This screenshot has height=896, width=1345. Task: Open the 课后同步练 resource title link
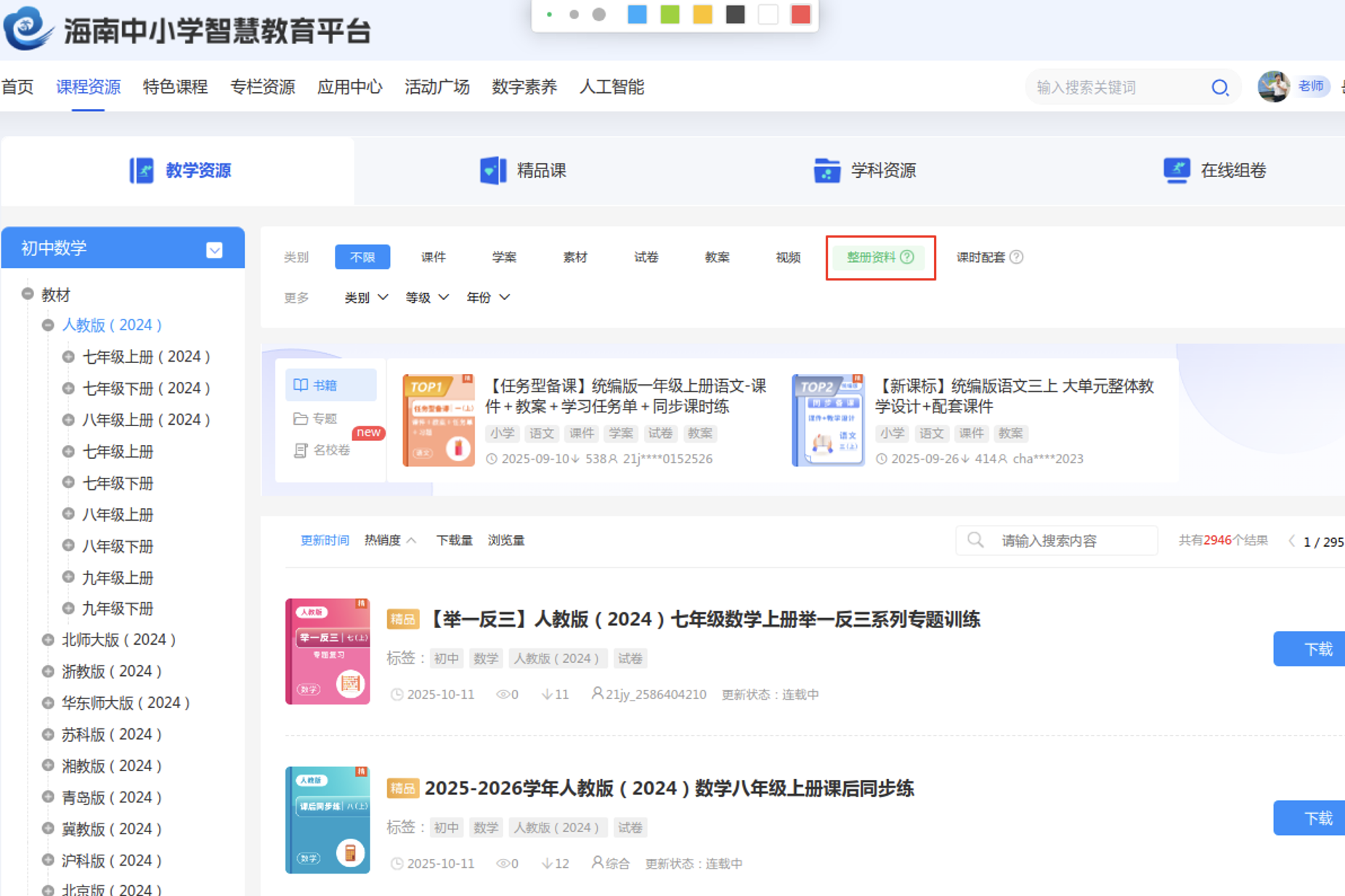[x=669, y=788]
